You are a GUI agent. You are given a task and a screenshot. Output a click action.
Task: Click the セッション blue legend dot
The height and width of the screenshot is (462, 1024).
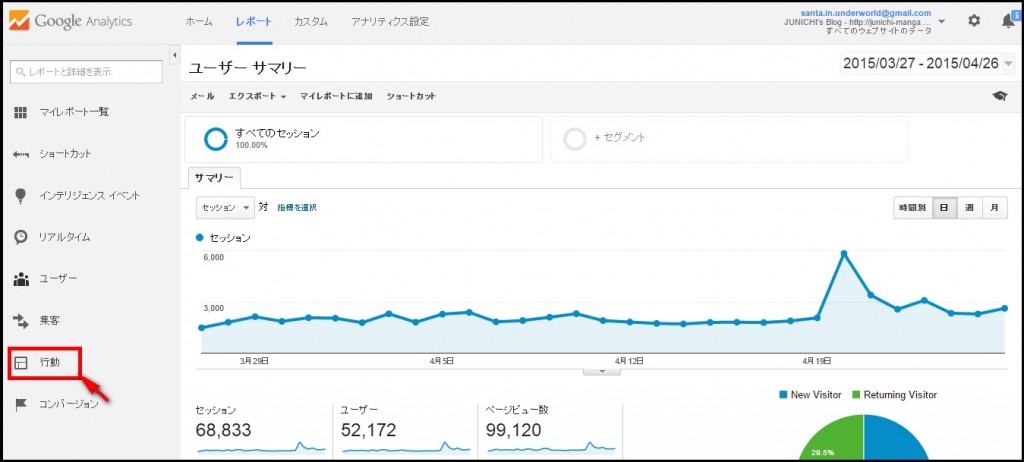pyautogui.click(x=200, y=238)
